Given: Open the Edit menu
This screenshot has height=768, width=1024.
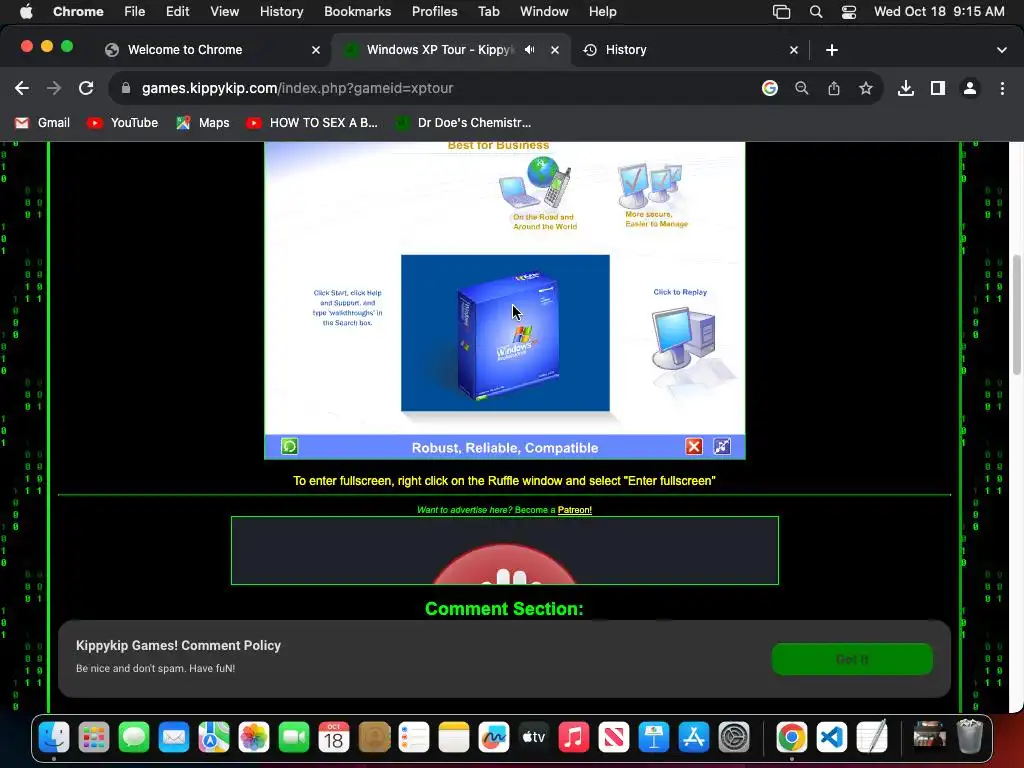Looking at the screenshot, I should click(178, 12).
